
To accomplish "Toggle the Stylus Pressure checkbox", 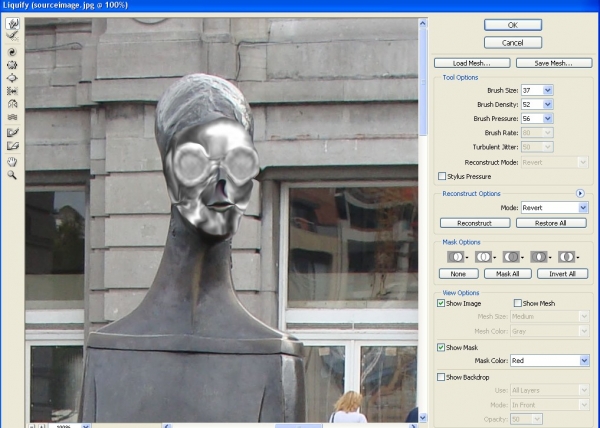I will tap(442, 176).
